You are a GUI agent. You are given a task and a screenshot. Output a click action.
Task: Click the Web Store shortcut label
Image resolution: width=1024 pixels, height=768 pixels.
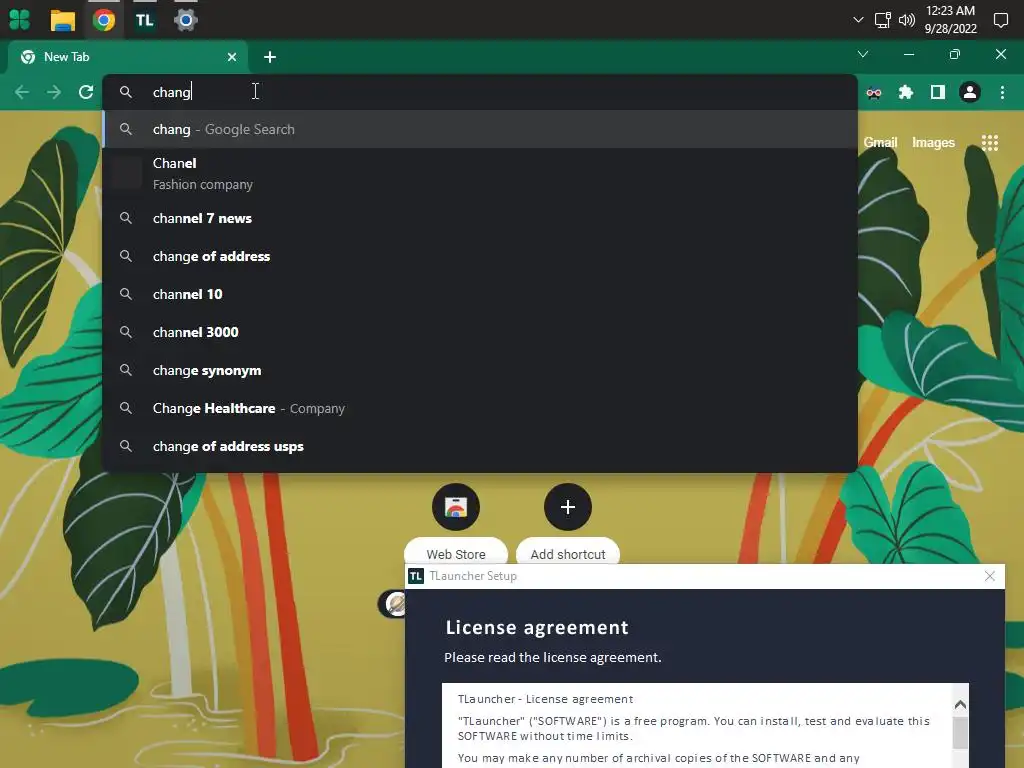click(x=456, y=554)
